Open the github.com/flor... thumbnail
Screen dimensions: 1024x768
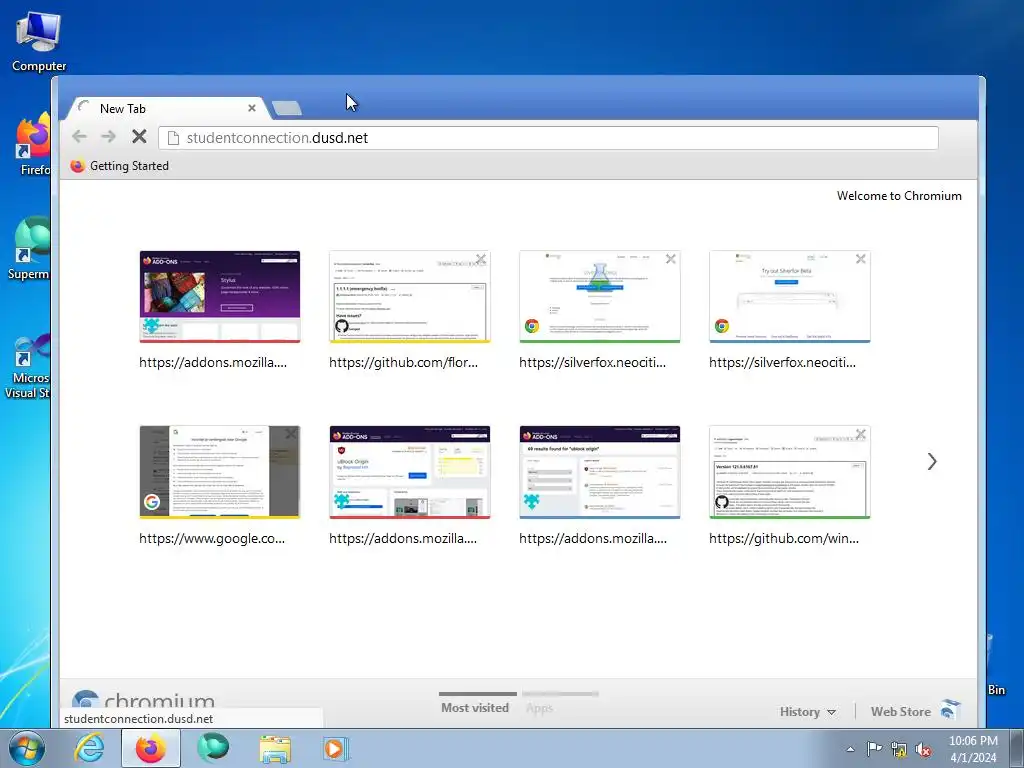[409, 296]
